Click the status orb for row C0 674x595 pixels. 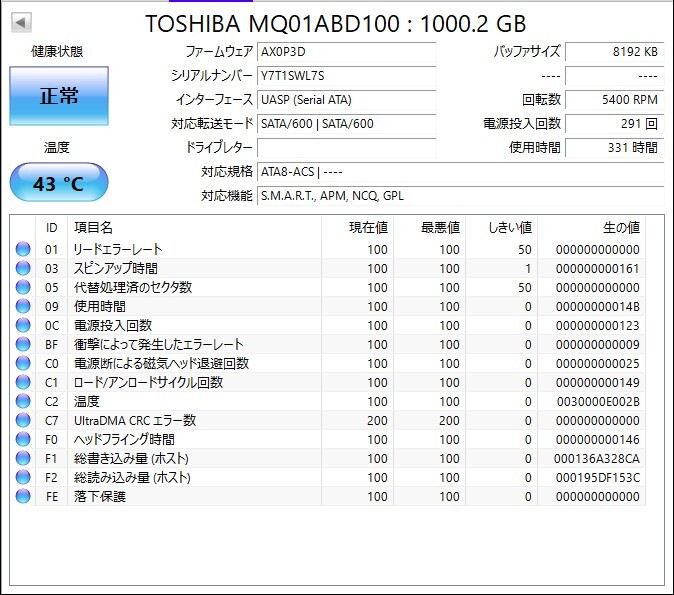[23, 363]
